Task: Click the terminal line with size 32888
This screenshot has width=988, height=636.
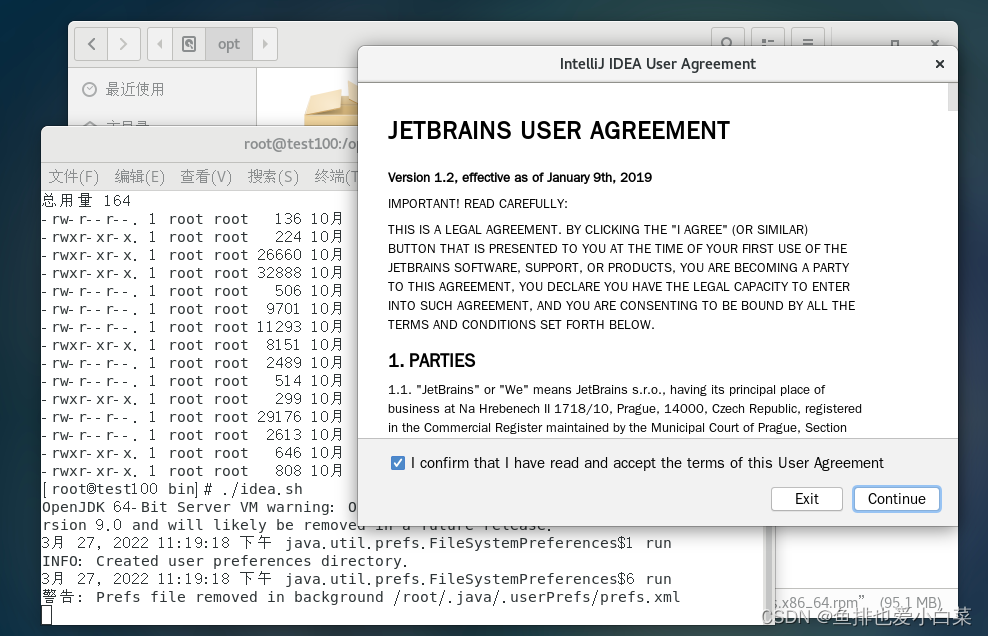Action: pyautogui.click(x=192, y=273)
